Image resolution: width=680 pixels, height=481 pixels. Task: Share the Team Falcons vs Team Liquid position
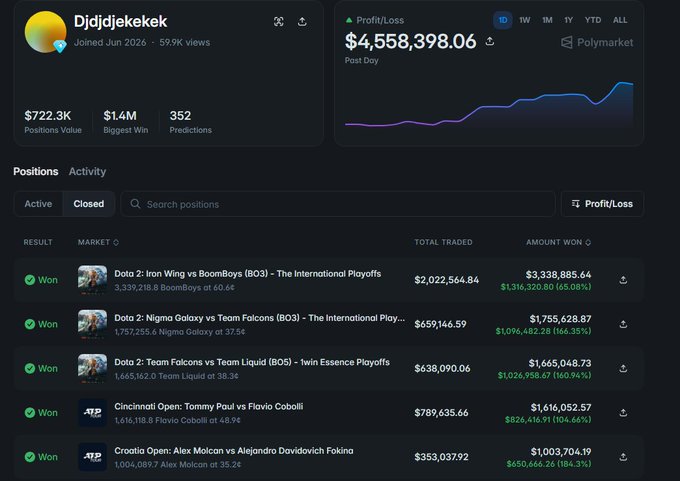[623, 369]
